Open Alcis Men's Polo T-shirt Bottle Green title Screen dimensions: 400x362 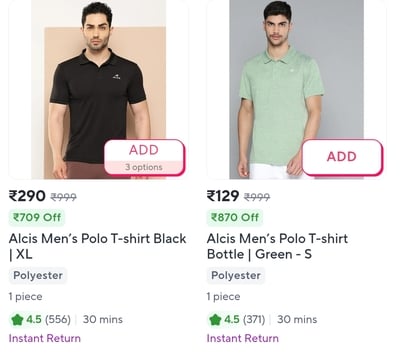[277, 246]
